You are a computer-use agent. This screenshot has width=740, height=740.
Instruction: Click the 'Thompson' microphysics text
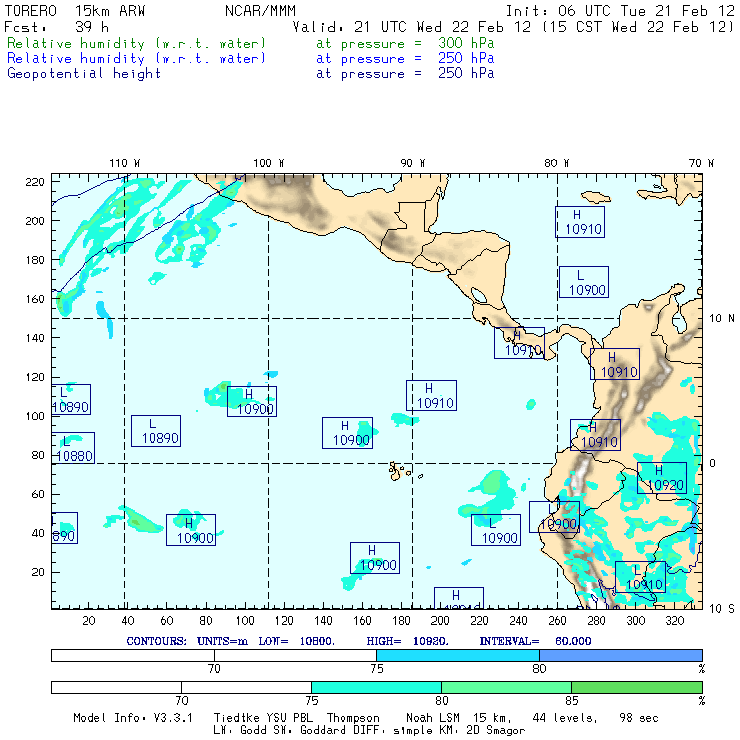pos(353,718)
